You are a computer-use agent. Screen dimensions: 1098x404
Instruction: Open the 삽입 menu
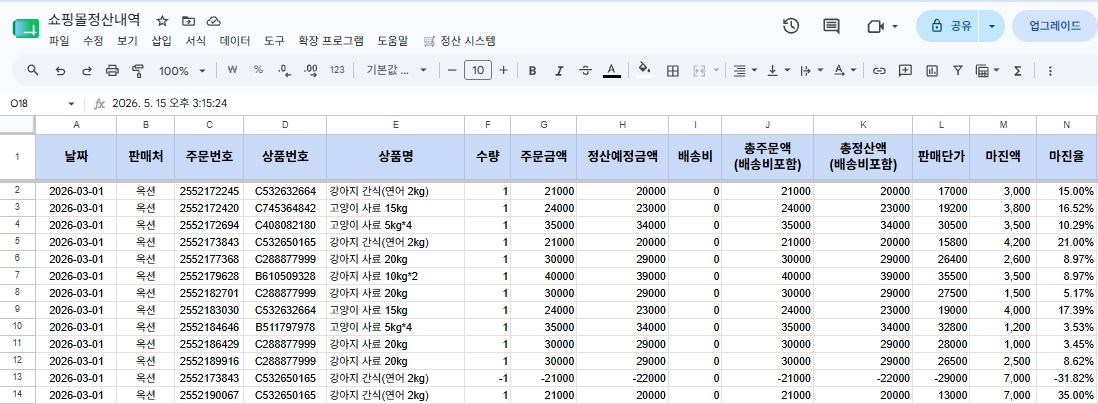[x=162, y=41]
